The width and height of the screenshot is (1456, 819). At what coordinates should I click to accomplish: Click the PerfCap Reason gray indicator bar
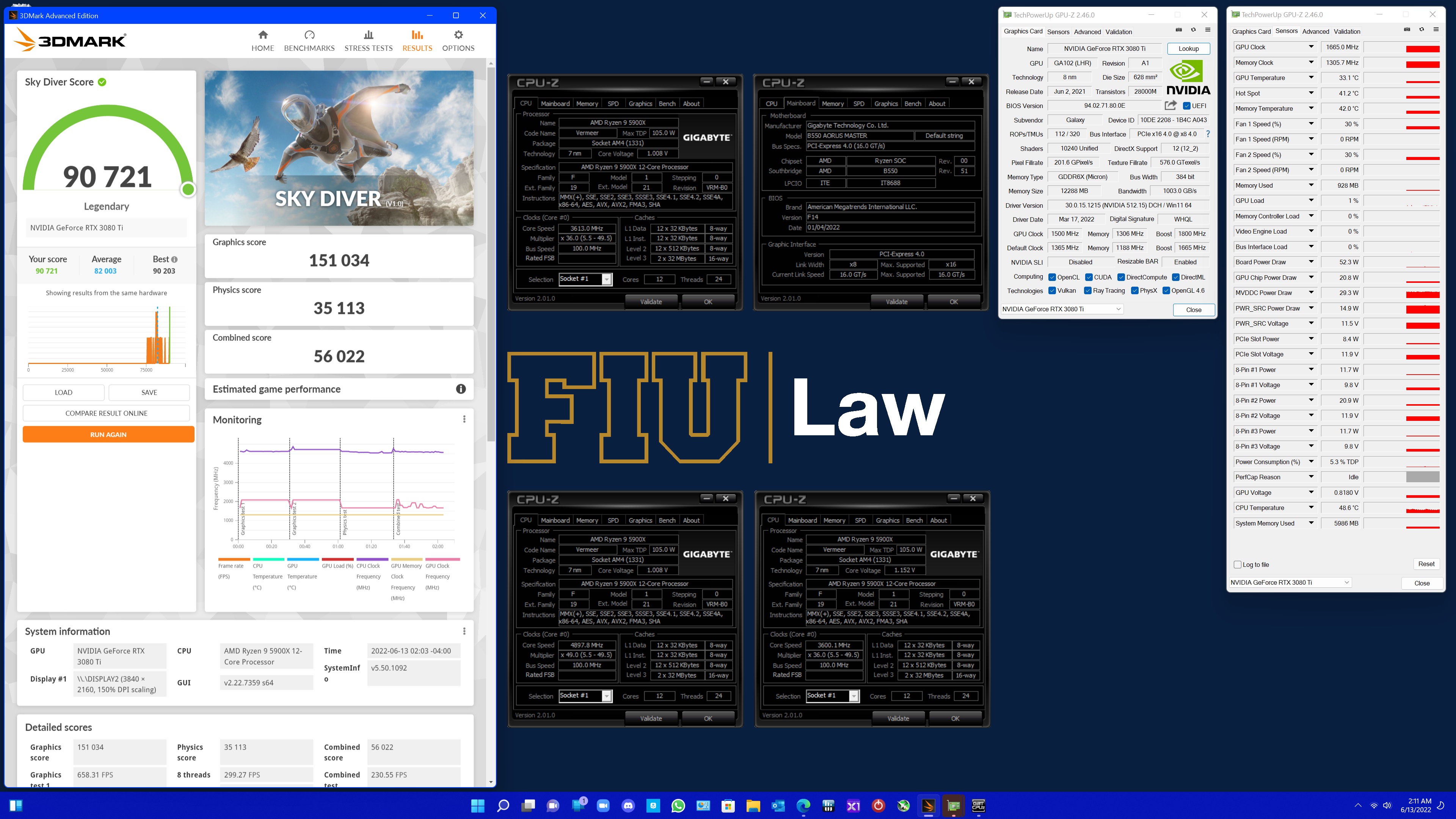coord(1422,477)
